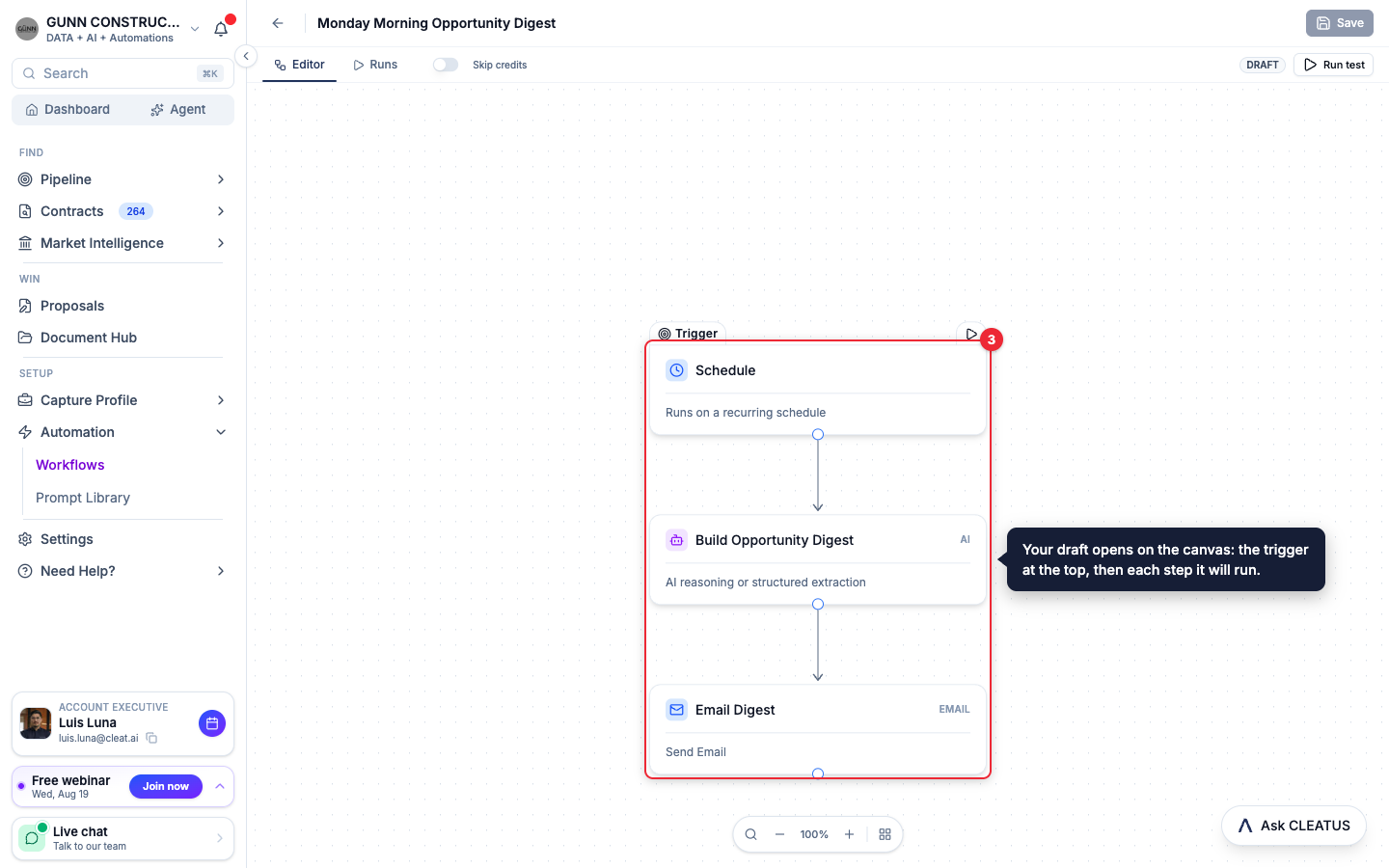Open Live chat arrow
This screenshot has width=1389, height=868.
[x=220, y=838]
